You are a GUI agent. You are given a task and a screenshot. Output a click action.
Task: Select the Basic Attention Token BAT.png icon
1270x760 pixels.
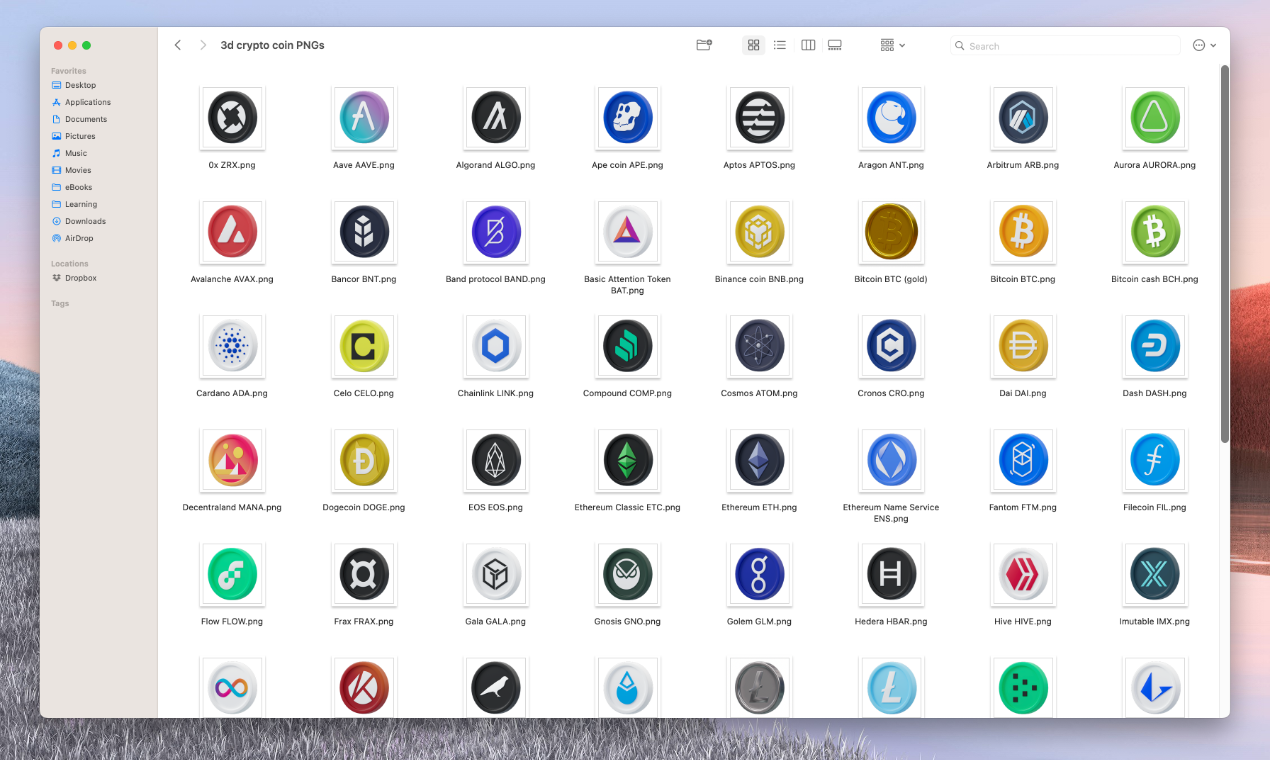click(x=628, y=232)
